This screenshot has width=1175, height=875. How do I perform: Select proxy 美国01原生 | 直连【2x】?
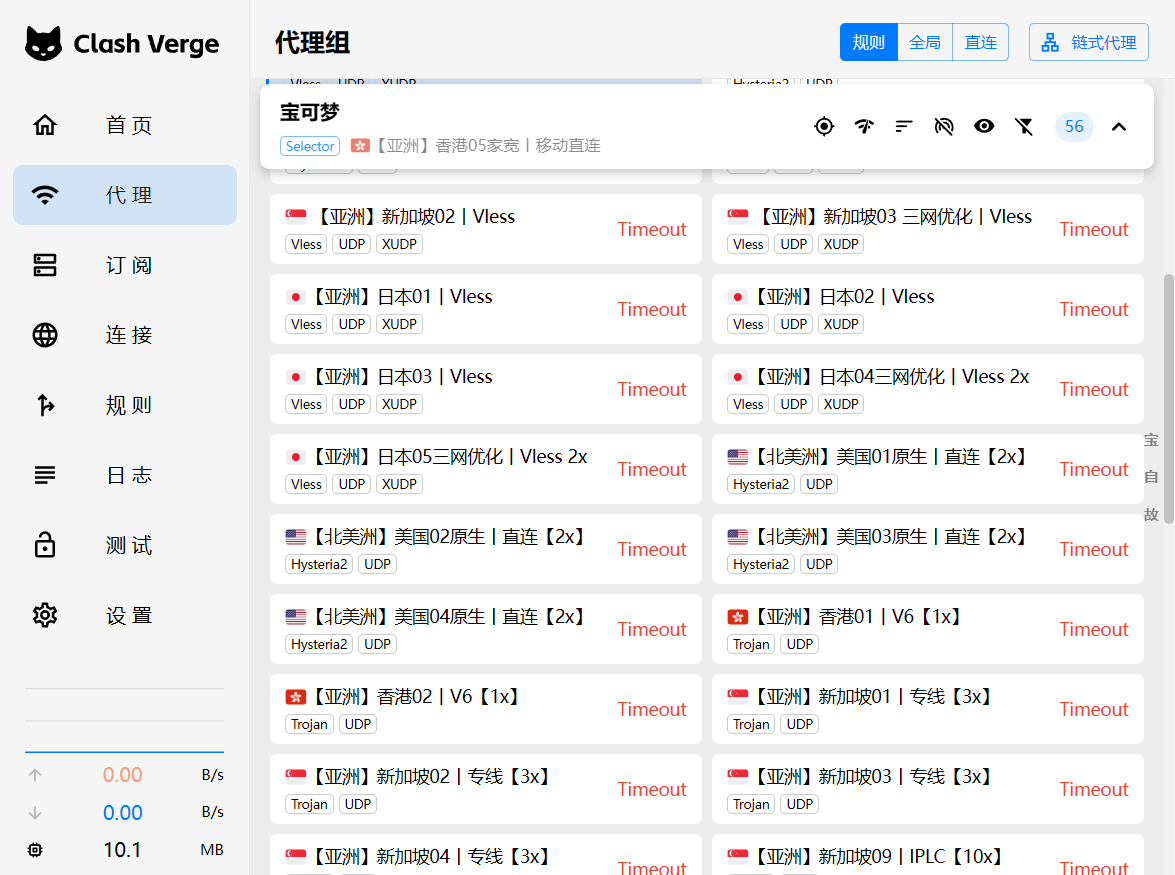928,469
